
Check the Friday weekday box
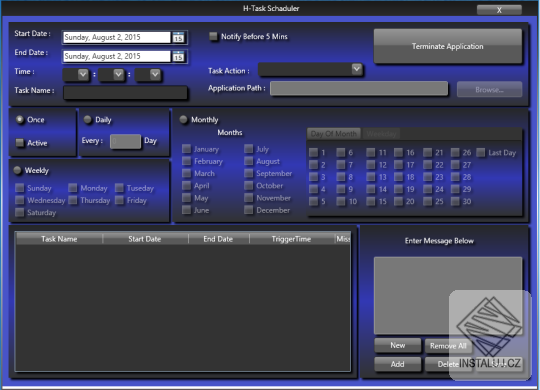coord(119,200)
